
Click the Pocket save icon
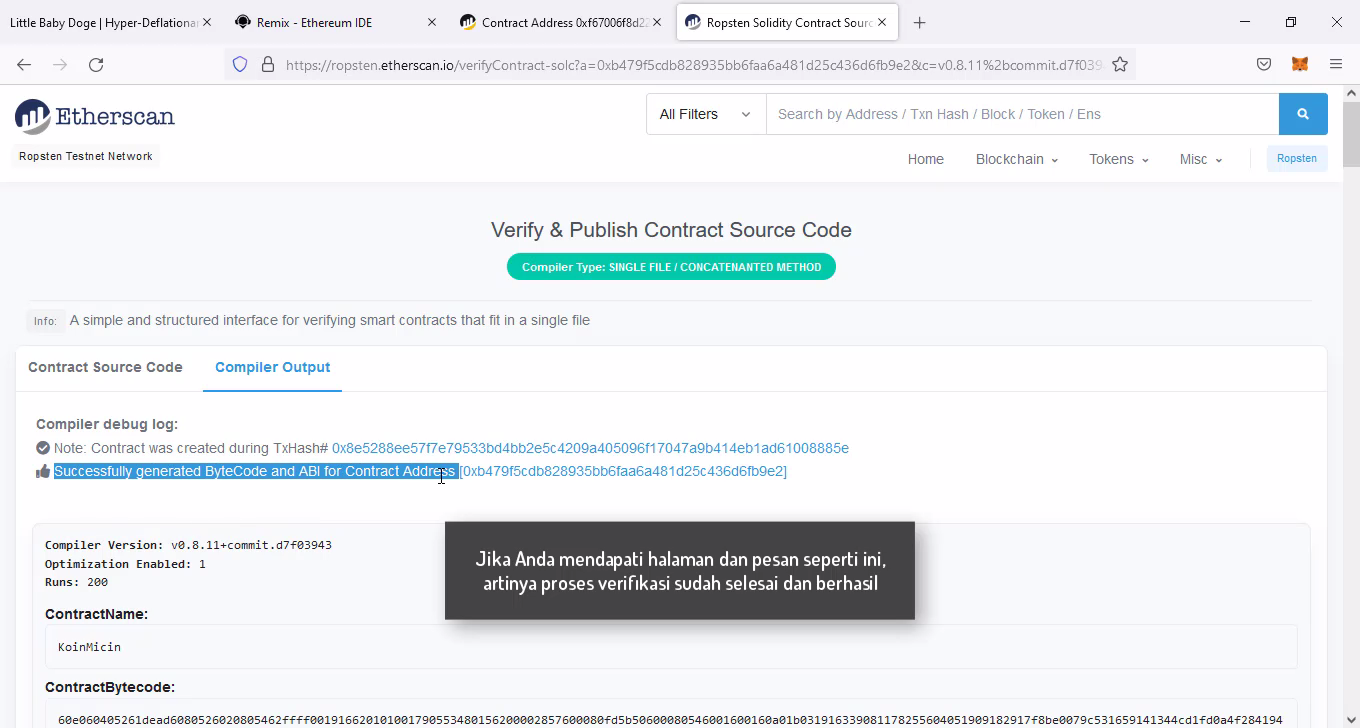1264,64
